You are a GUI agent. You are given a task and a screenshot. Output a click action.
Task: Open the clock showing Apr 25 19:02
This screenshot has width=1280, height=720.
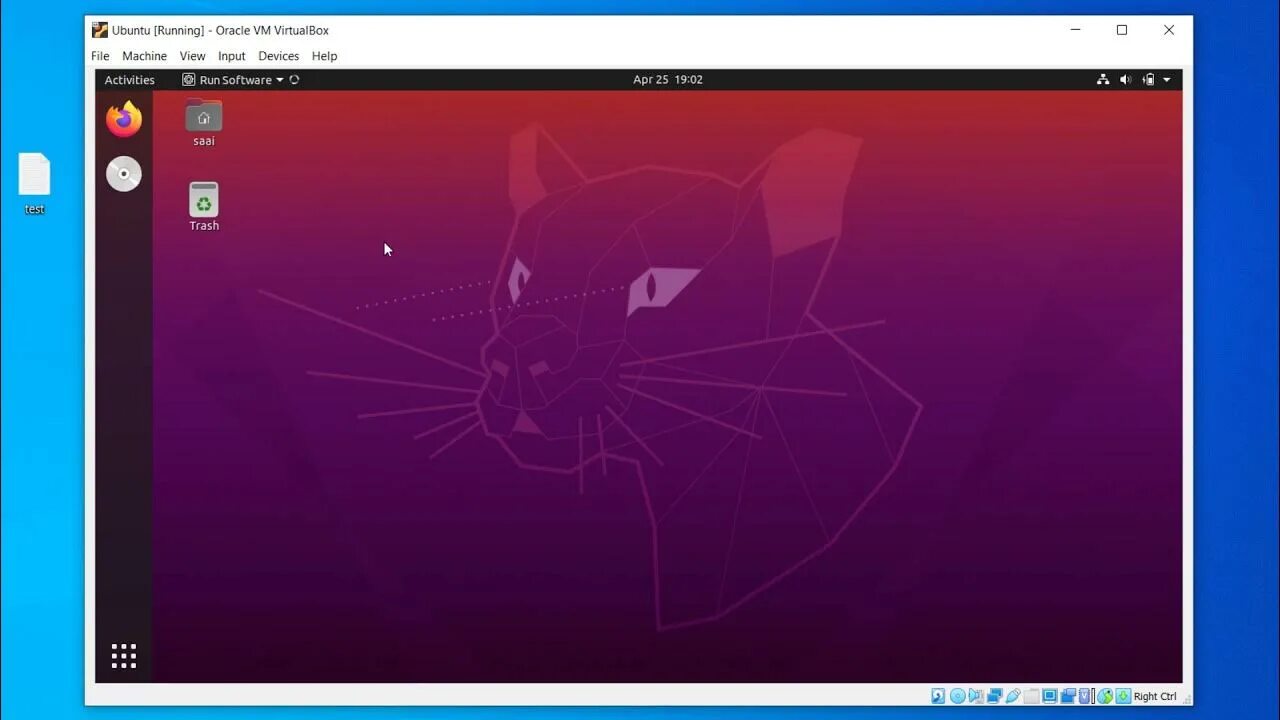coord(668,80)
